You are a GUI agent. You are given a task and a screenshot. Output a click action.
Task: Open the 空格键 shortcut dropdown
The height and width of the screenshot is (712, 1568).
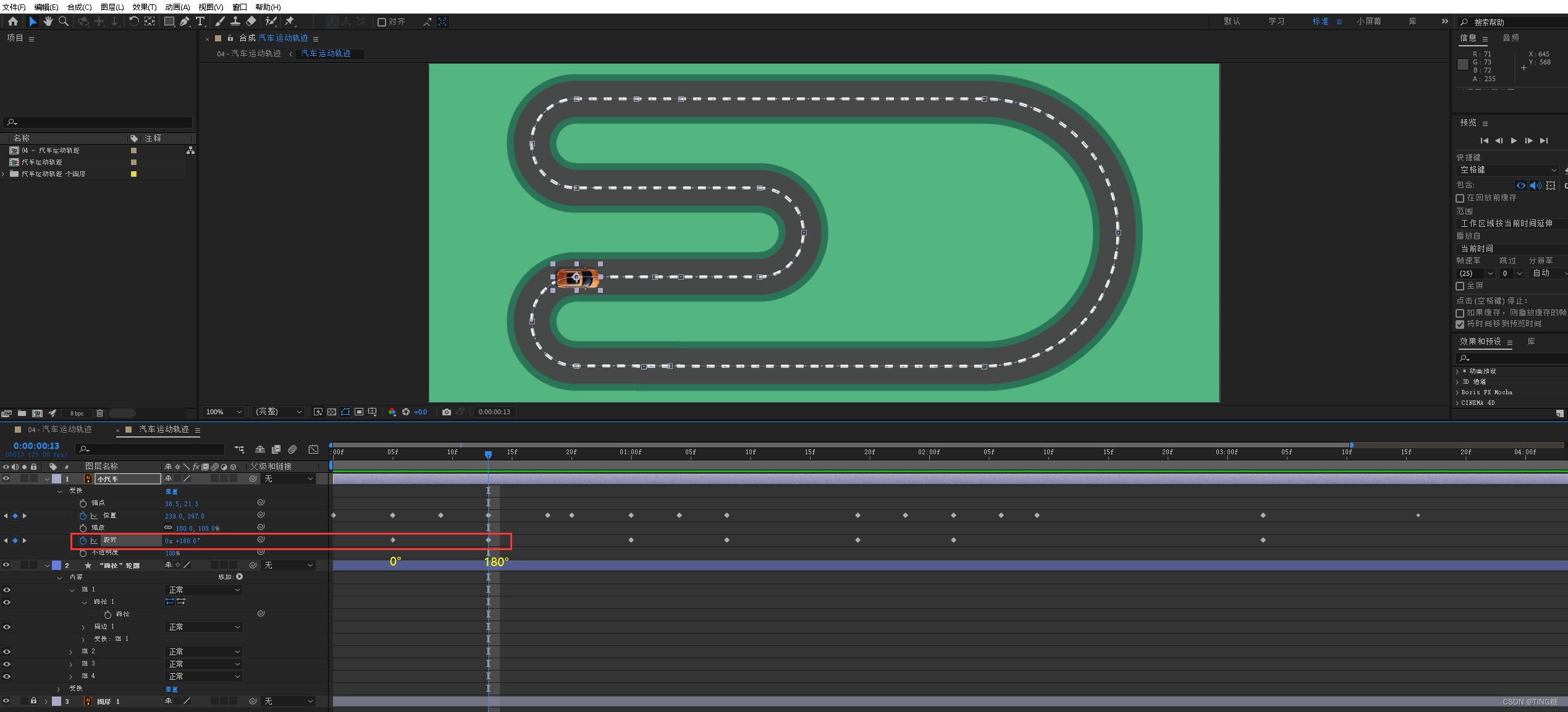(x=1507, y=170)
